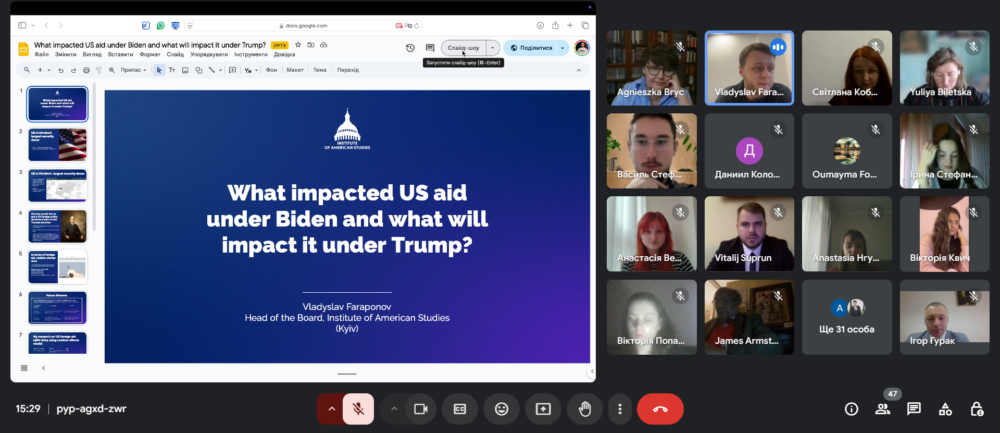Open the Вставити menu in Slides
Image resolution: width=1000 pixels, height=433 pixels.
(120, 55)
